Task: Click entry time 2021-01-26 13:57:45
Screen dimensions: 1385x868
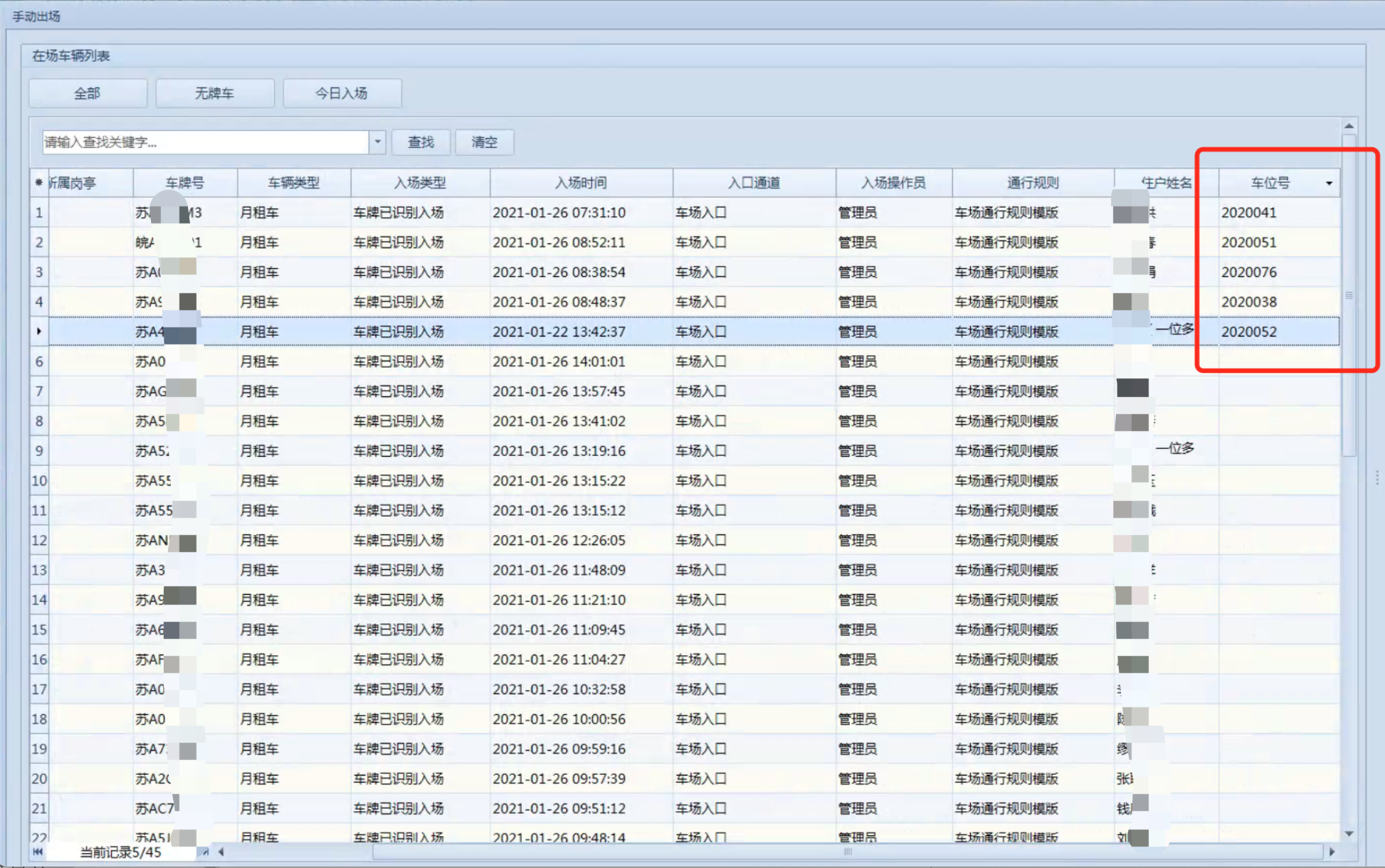Action: [581, 392]
